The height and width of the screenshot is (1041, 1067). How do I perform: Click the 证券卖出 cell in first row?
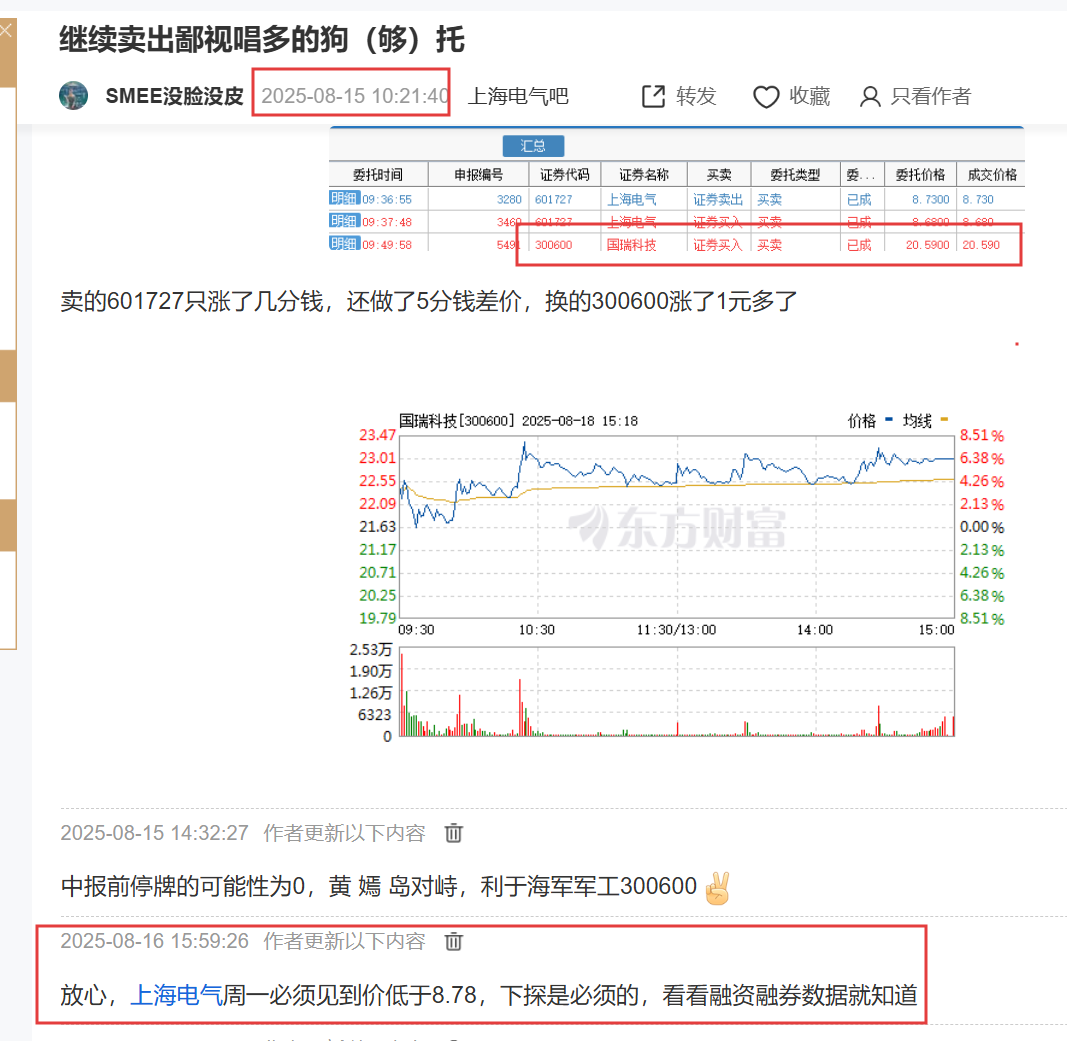(718, 199)
